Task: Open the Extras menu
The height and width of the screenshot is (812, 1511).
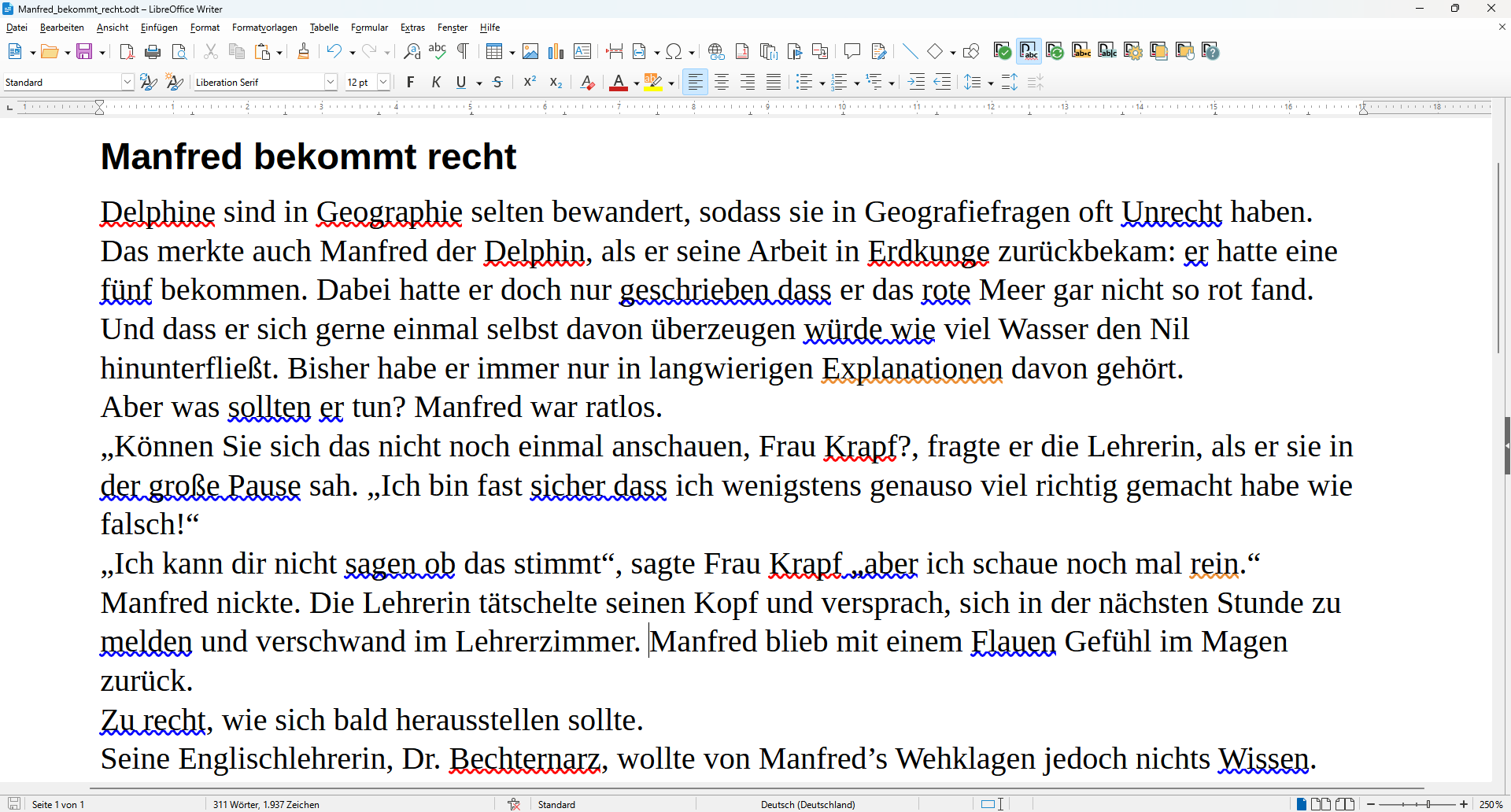Action: click(x=412, y=28)
